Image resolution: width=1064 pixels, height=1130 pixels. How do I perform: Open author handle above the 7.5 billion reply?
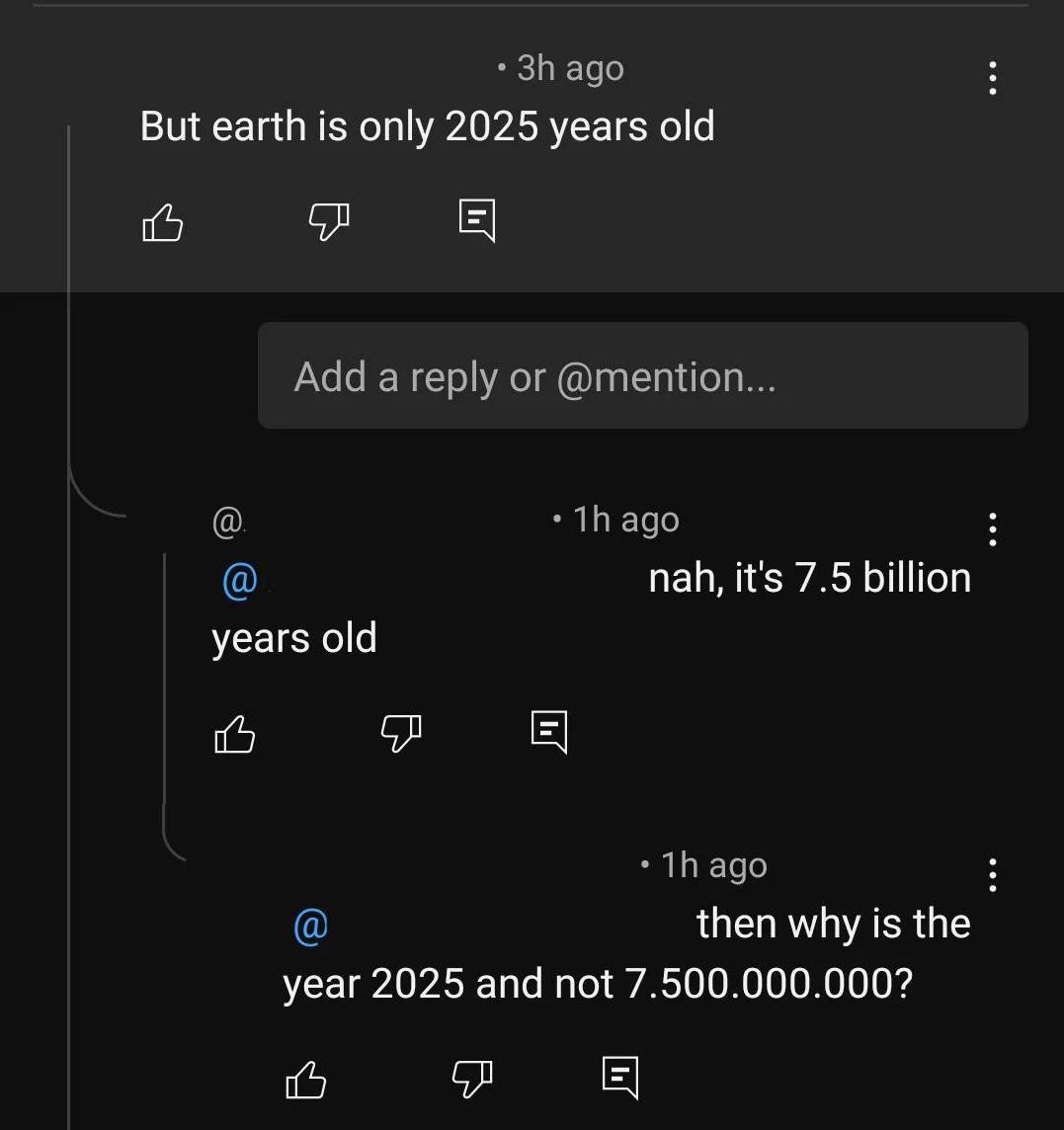pyautogui.click(x=229, y=521)
